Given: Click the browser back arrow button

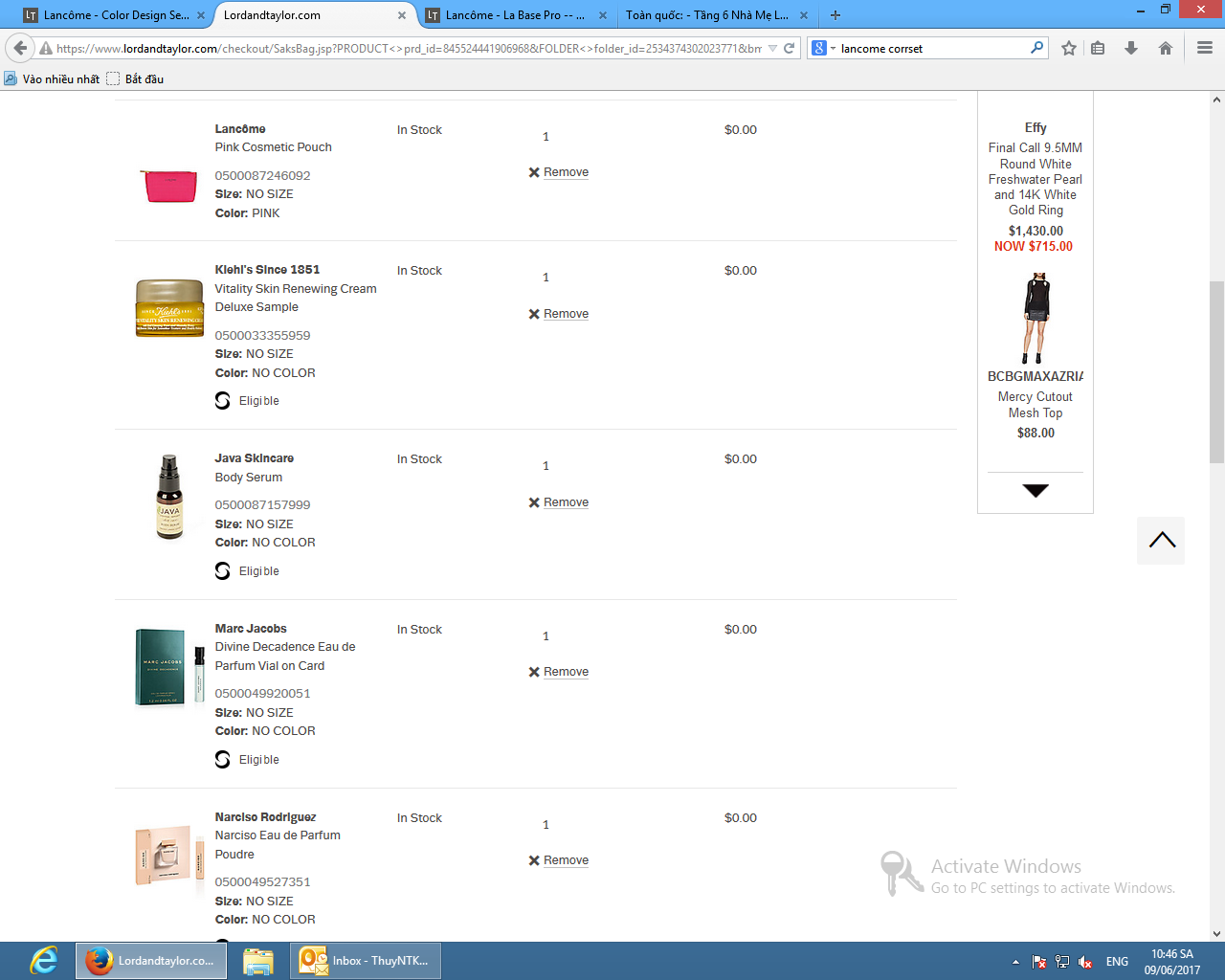Looking at the screenshot, I should click(20, 48).
